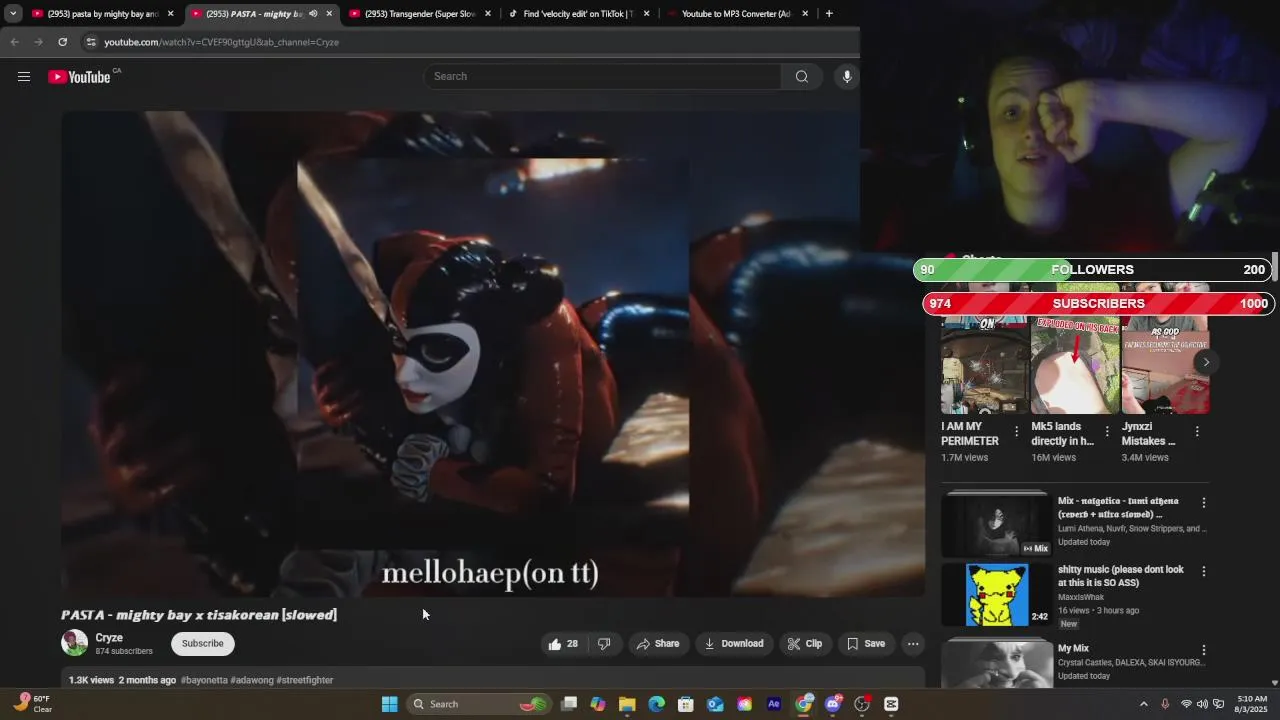Share the PASTA video

[658, 644]
